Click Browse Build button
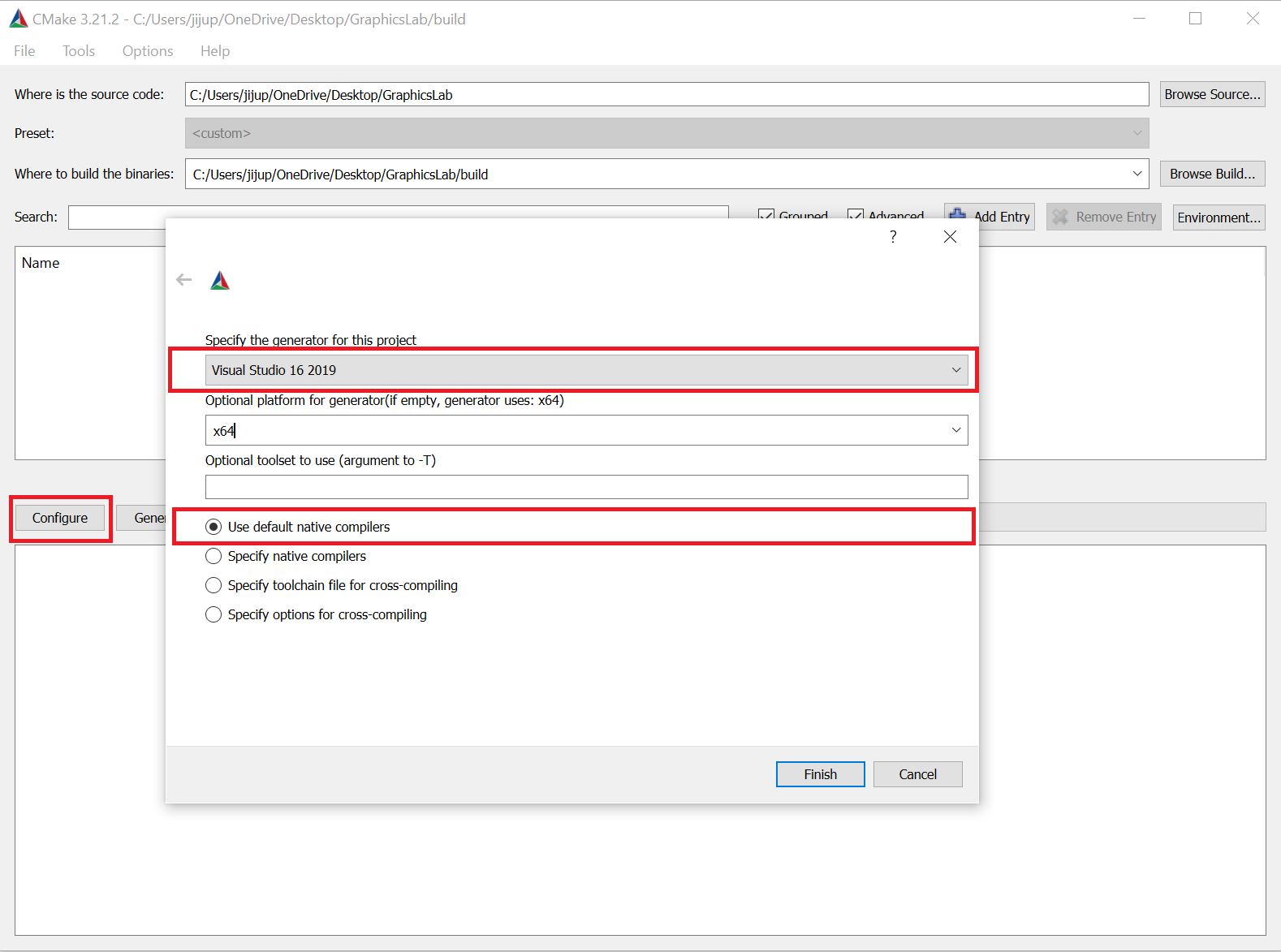This screenshot has width=1281, height=952. pyautogui.click(x=1213, y=174)
